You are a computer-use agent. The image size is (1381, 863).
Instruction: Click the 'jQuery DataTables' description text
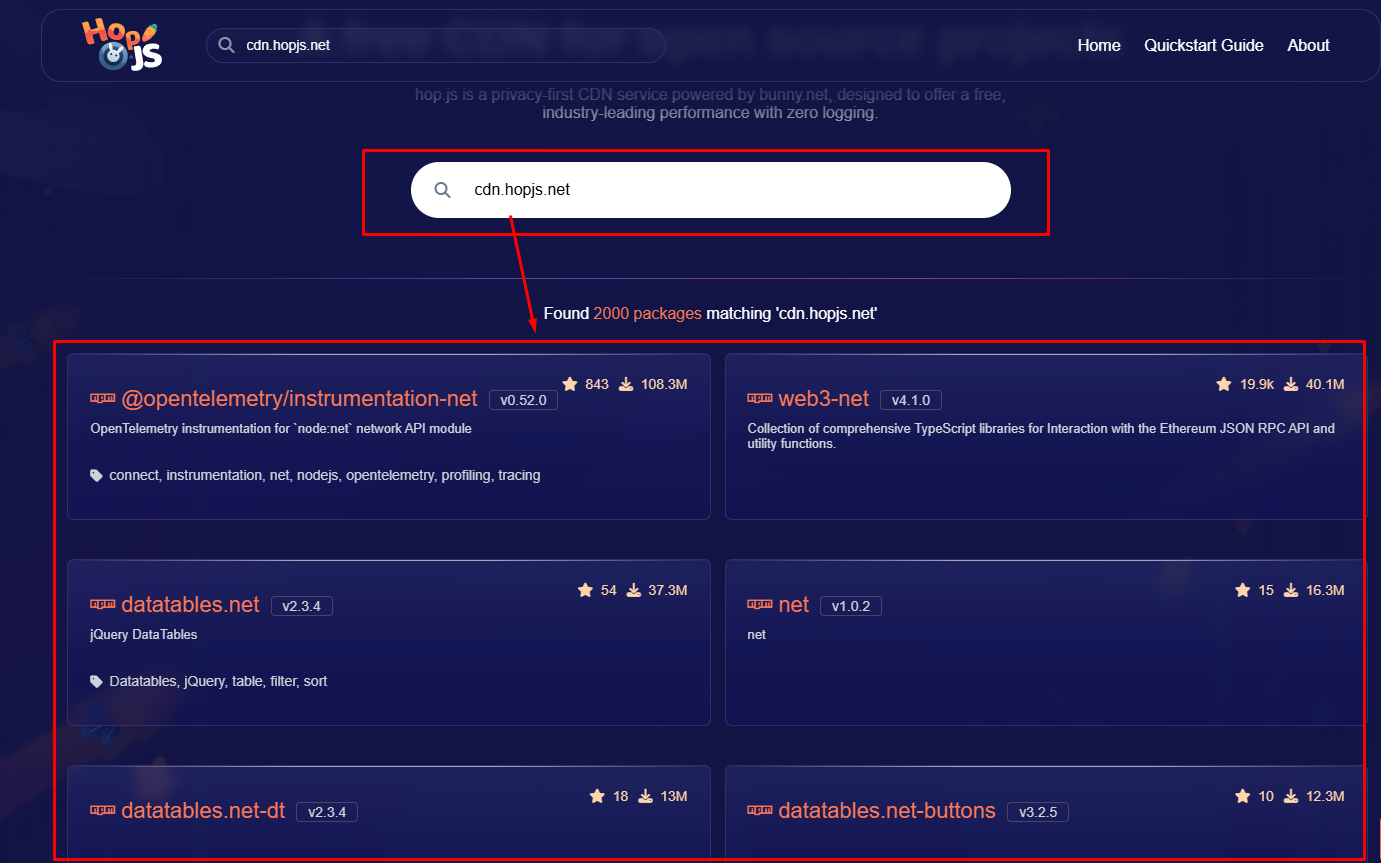click(x=144, y=634)
